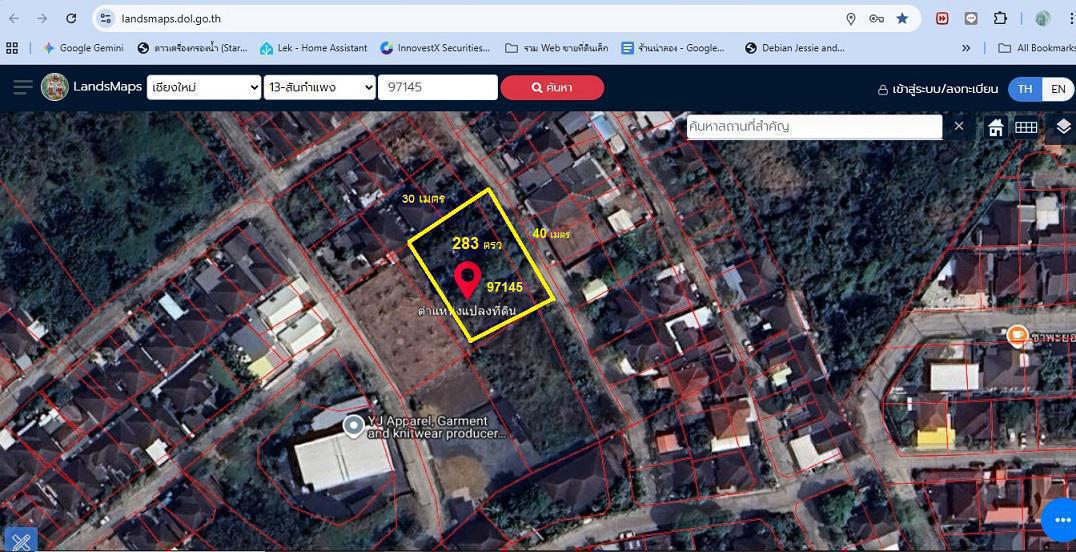Click the grid keyboard icon on map
Image resolution: width=1076 pixels, height=552 pixels.
point(1026,127)
